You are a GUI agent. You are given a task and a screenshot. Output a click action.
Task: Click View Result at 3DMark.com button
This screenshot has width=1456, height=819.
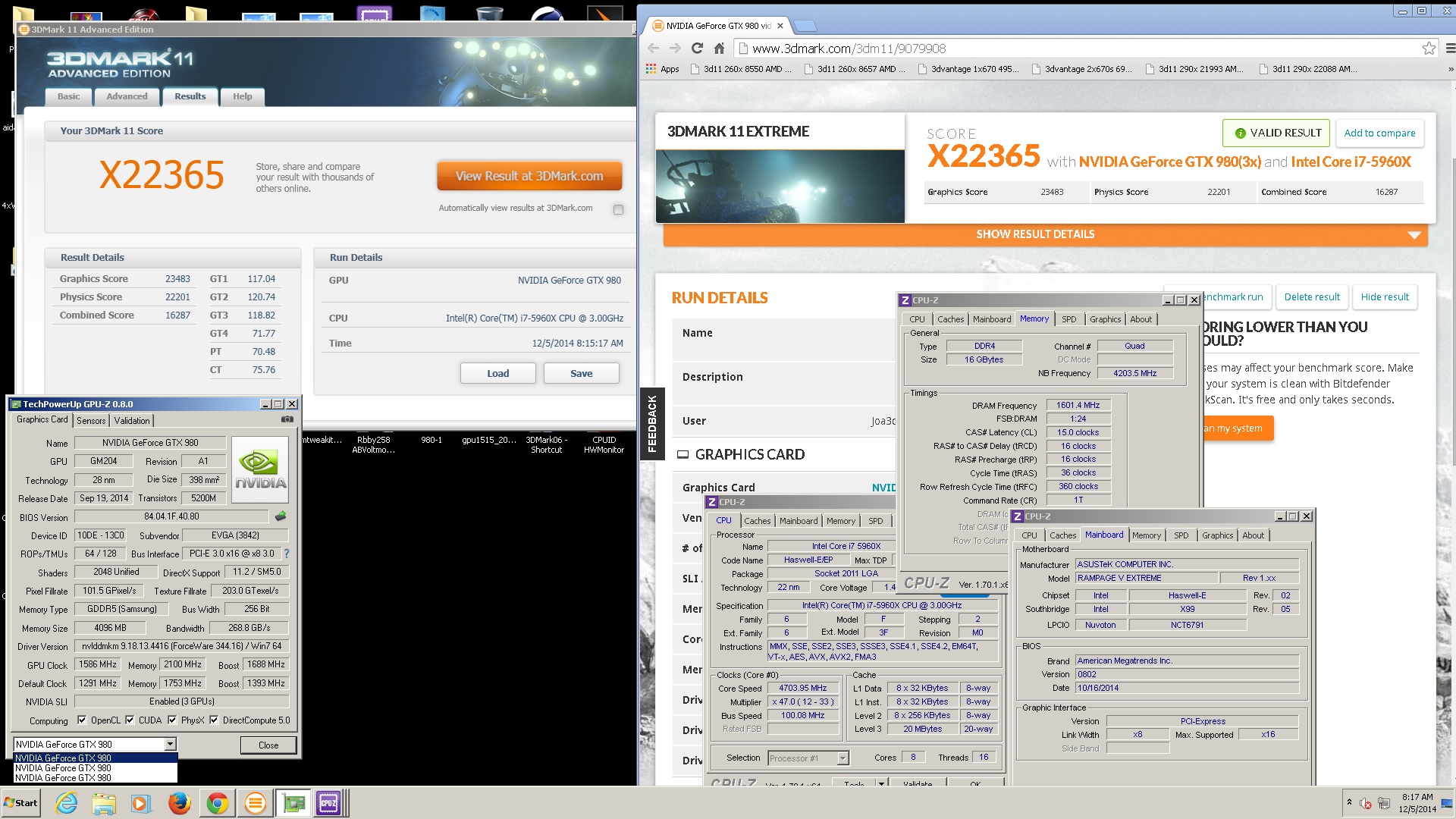[x=529, y=176]
